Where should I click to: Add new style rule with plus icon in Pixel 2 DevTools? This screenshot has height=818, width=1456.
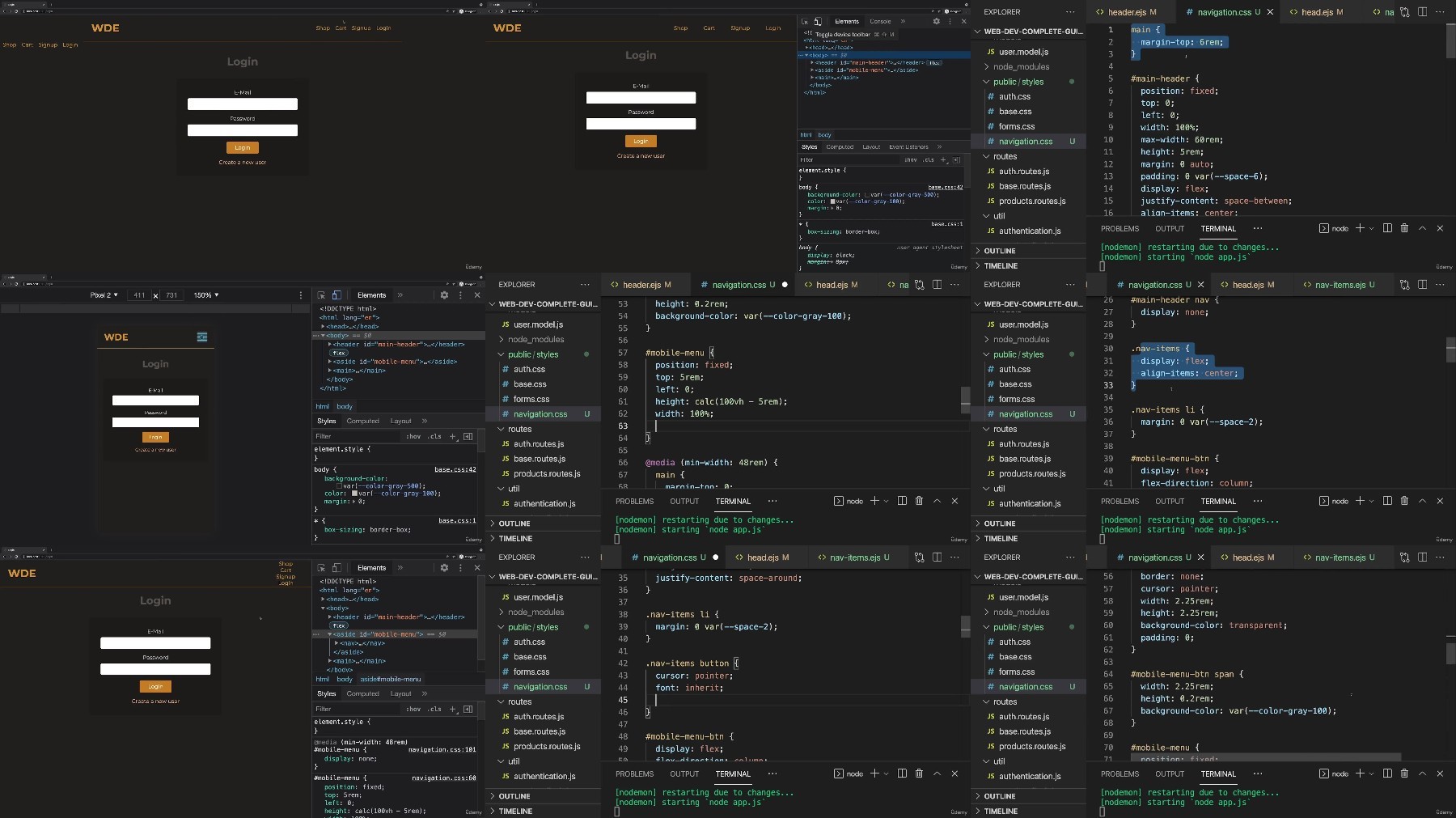(453, 436)
